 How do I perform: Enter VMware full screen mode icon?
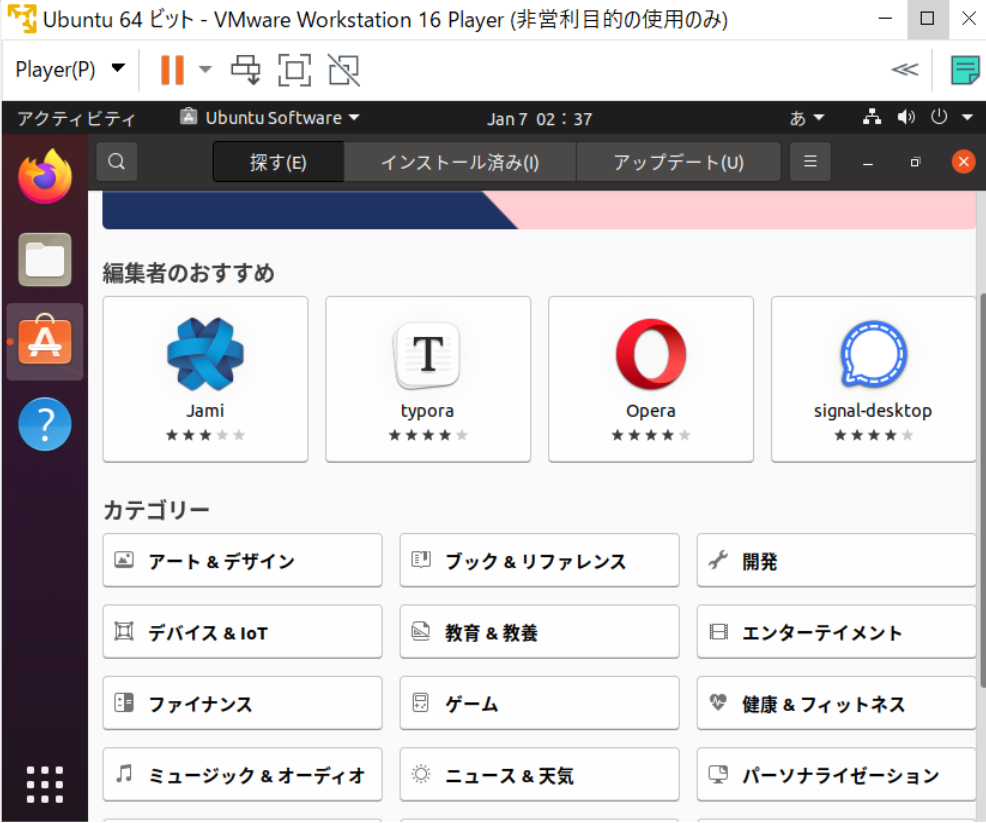(x=294, y=70)
